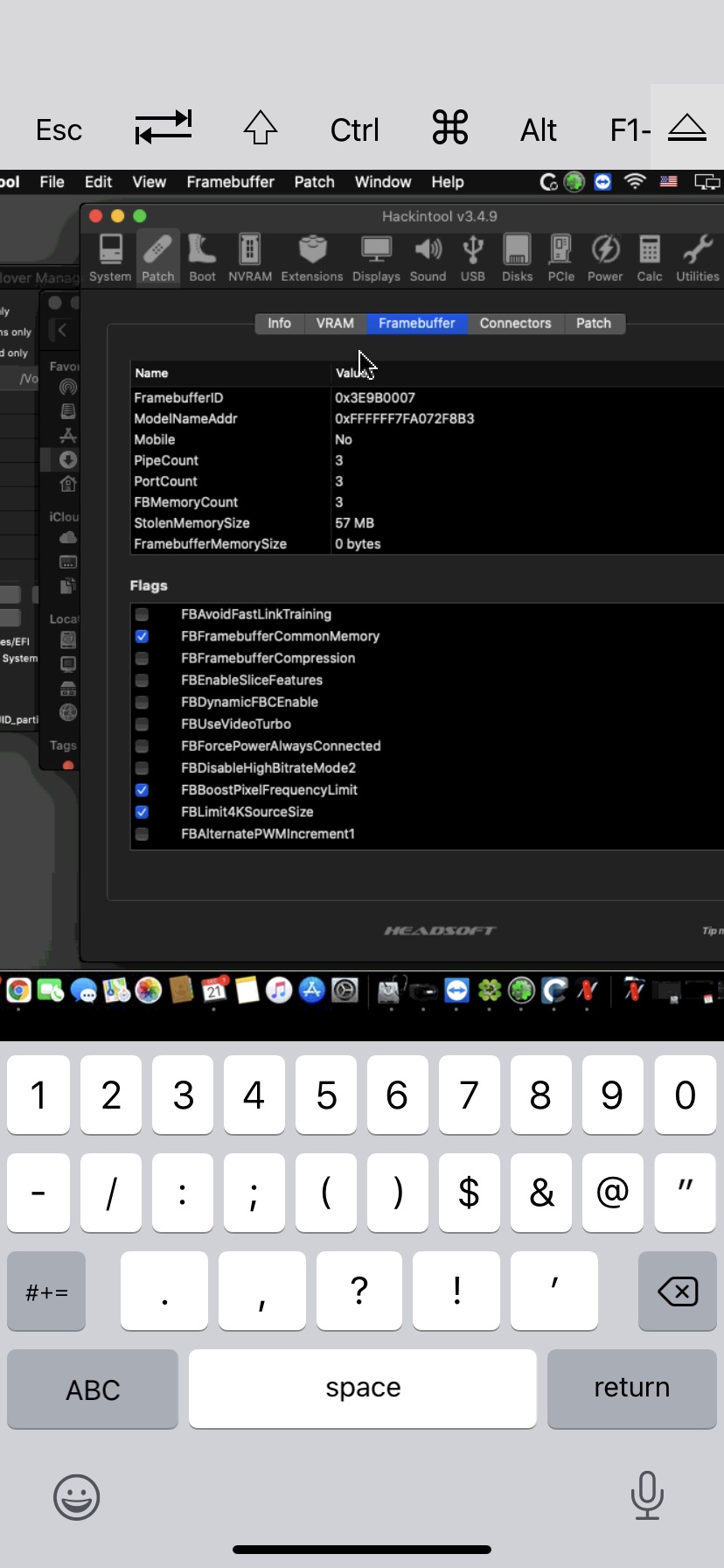Open the Extensions brick icon
724x1568 pixels.
(x=312, y=258)
